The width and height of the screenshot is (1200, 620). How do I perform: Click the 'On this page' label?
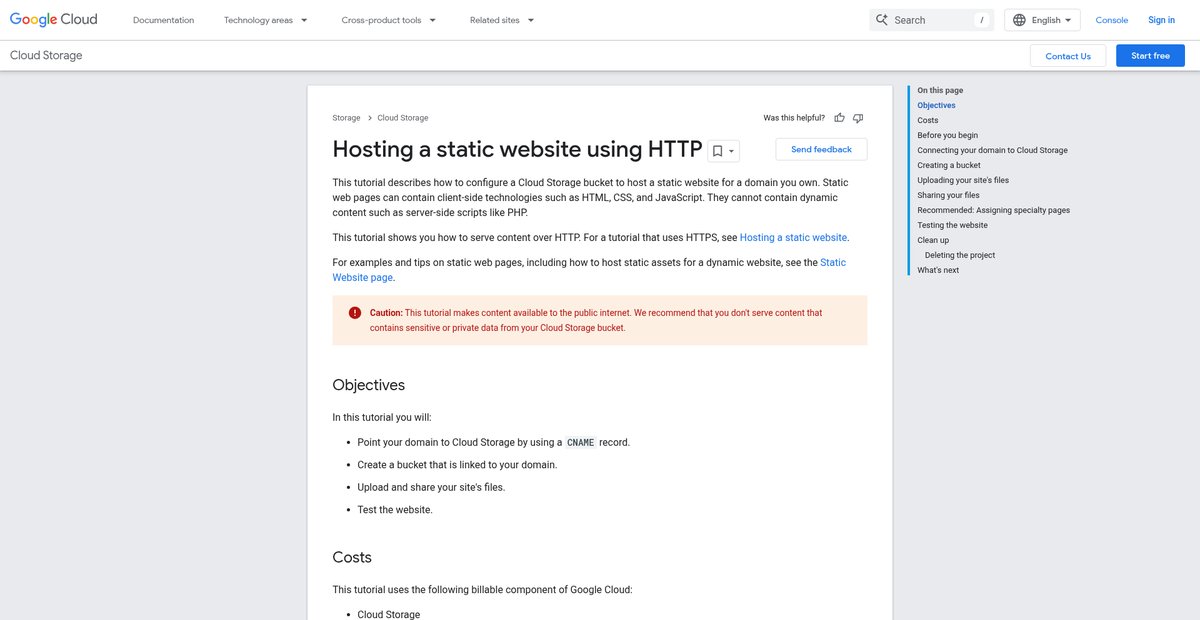(940, 90)
